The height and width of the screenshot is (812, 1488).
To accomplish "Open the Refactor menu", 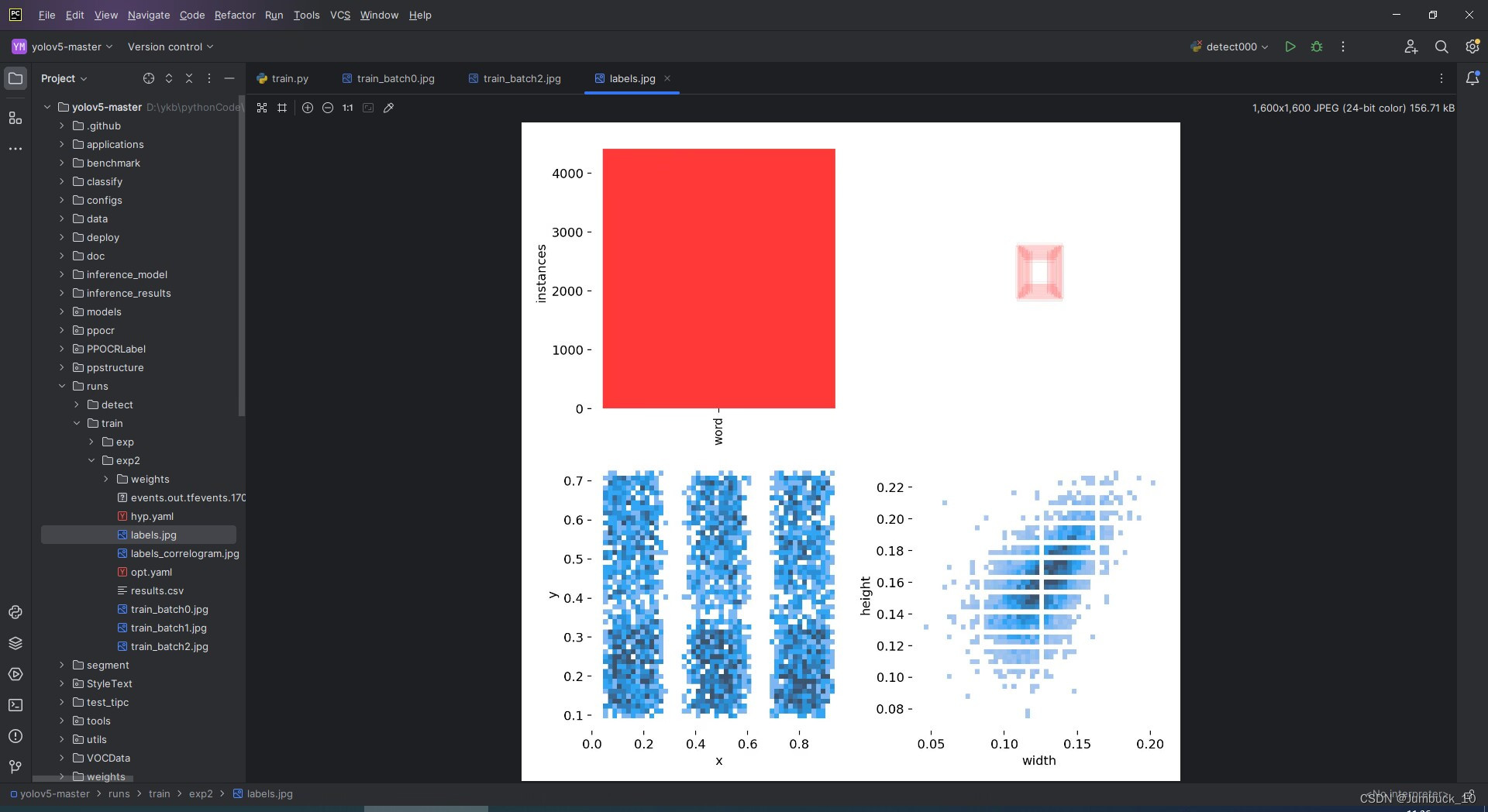I will pyautogui.click(x=235, y=15).
